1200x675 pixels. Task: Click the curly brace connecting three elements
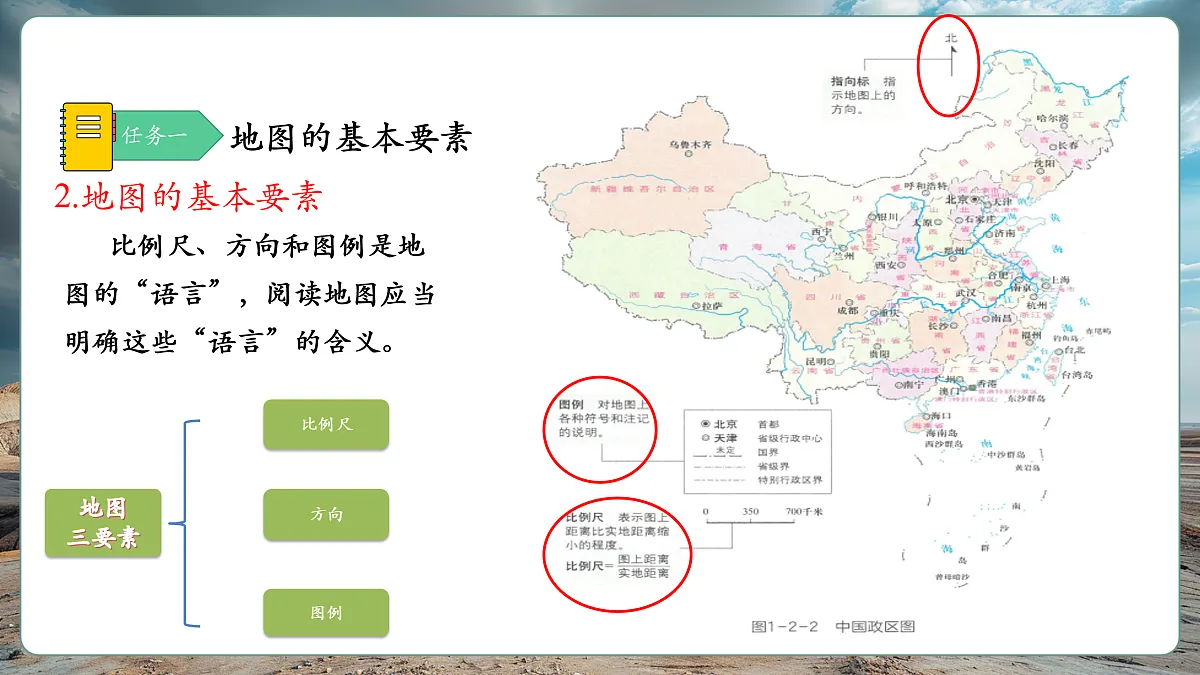click(x=186, y=522)
